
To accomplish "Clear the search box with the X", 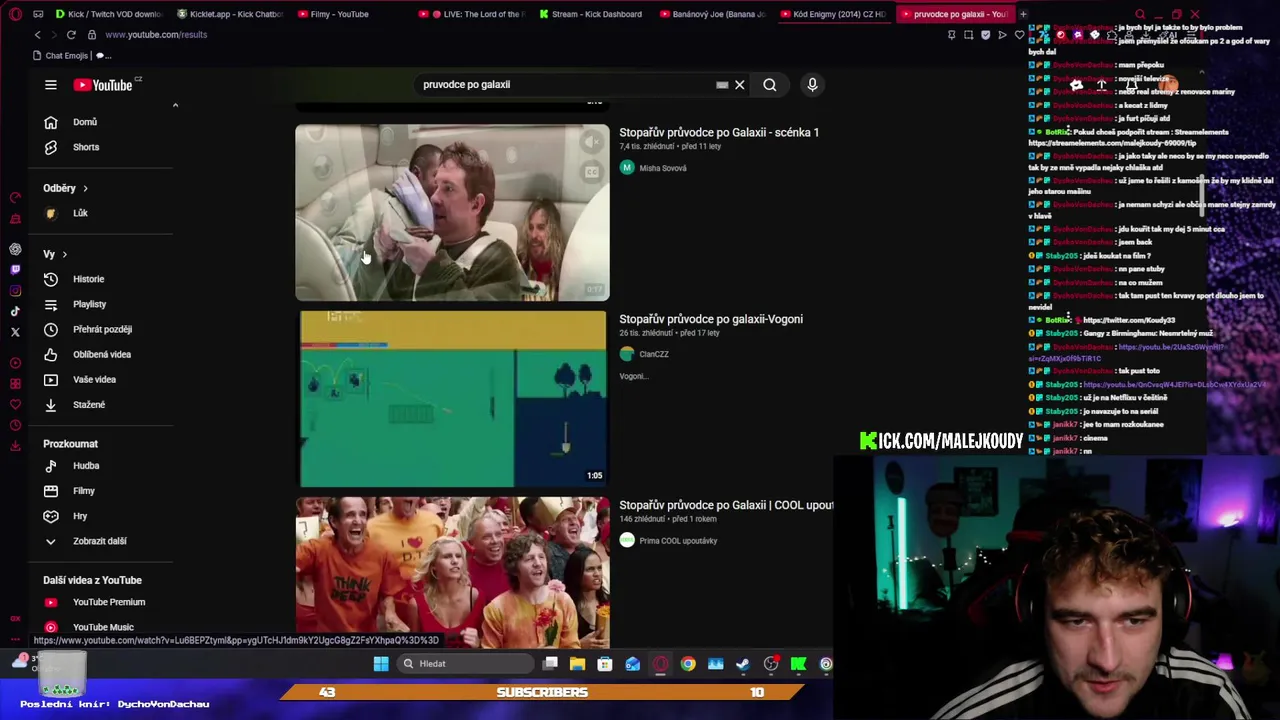I will click(x=740, y=85).
